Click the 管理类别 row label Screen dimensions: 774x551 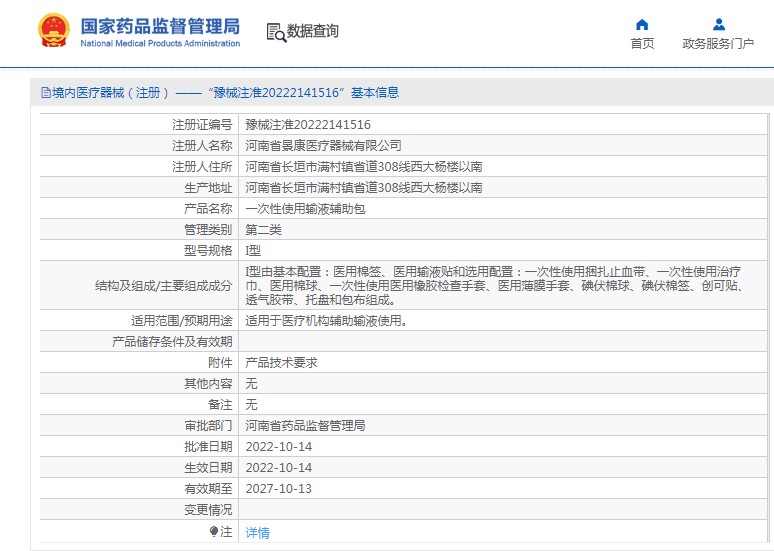click(208, 230)
